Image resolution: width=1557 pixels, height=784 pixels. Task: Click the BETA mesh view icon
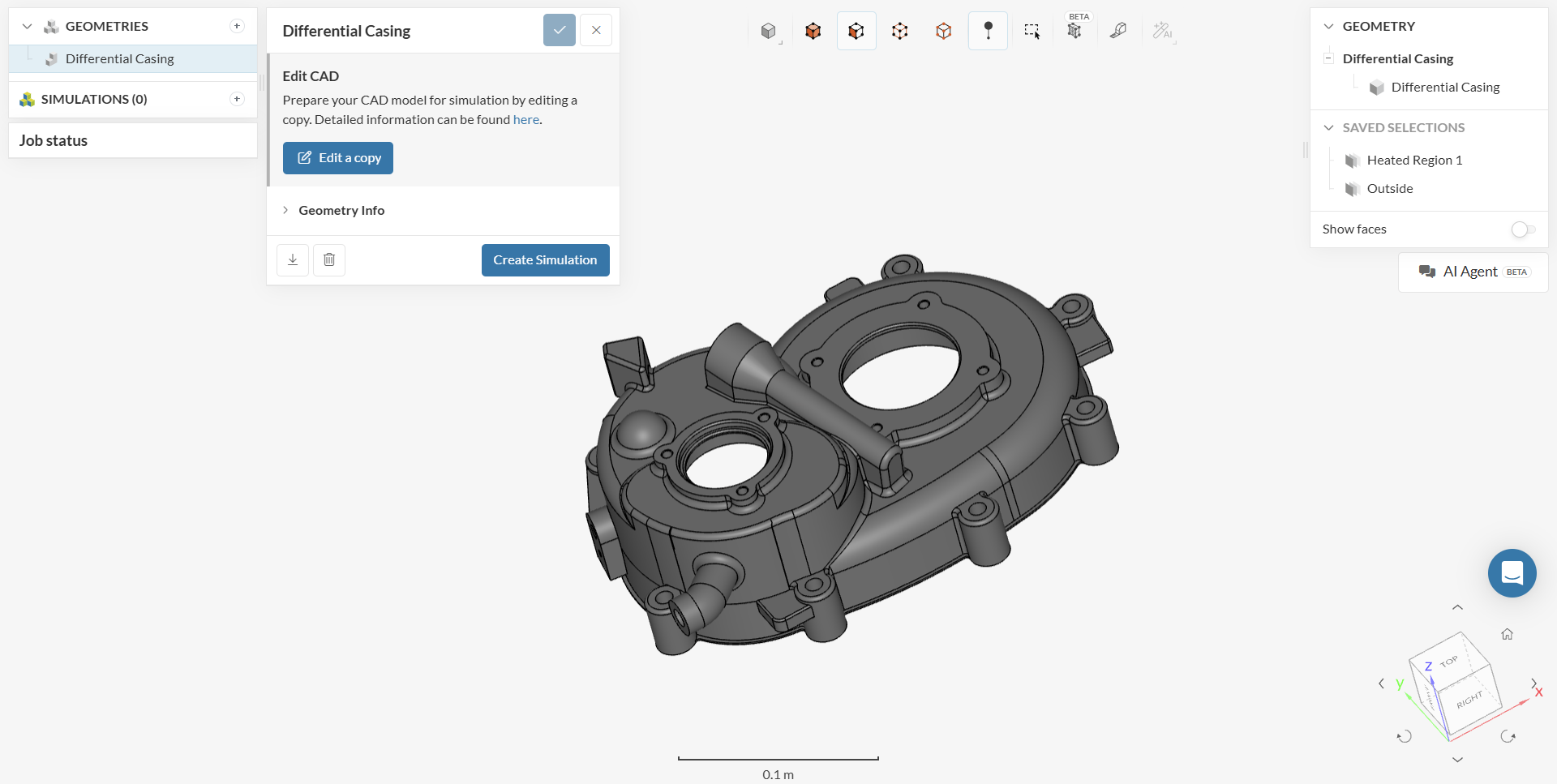pos(1074,31)
